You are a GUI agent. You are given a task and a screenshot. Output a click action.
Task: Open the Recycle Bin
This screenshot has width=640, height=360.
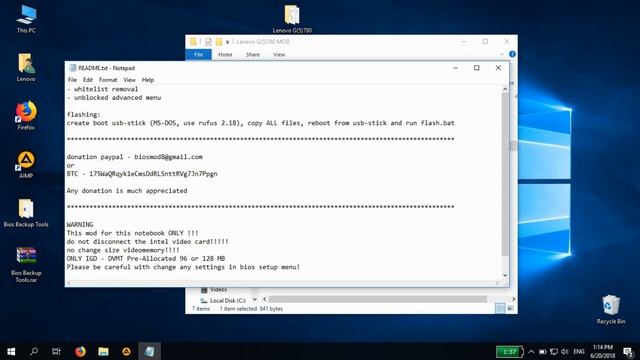611,309
